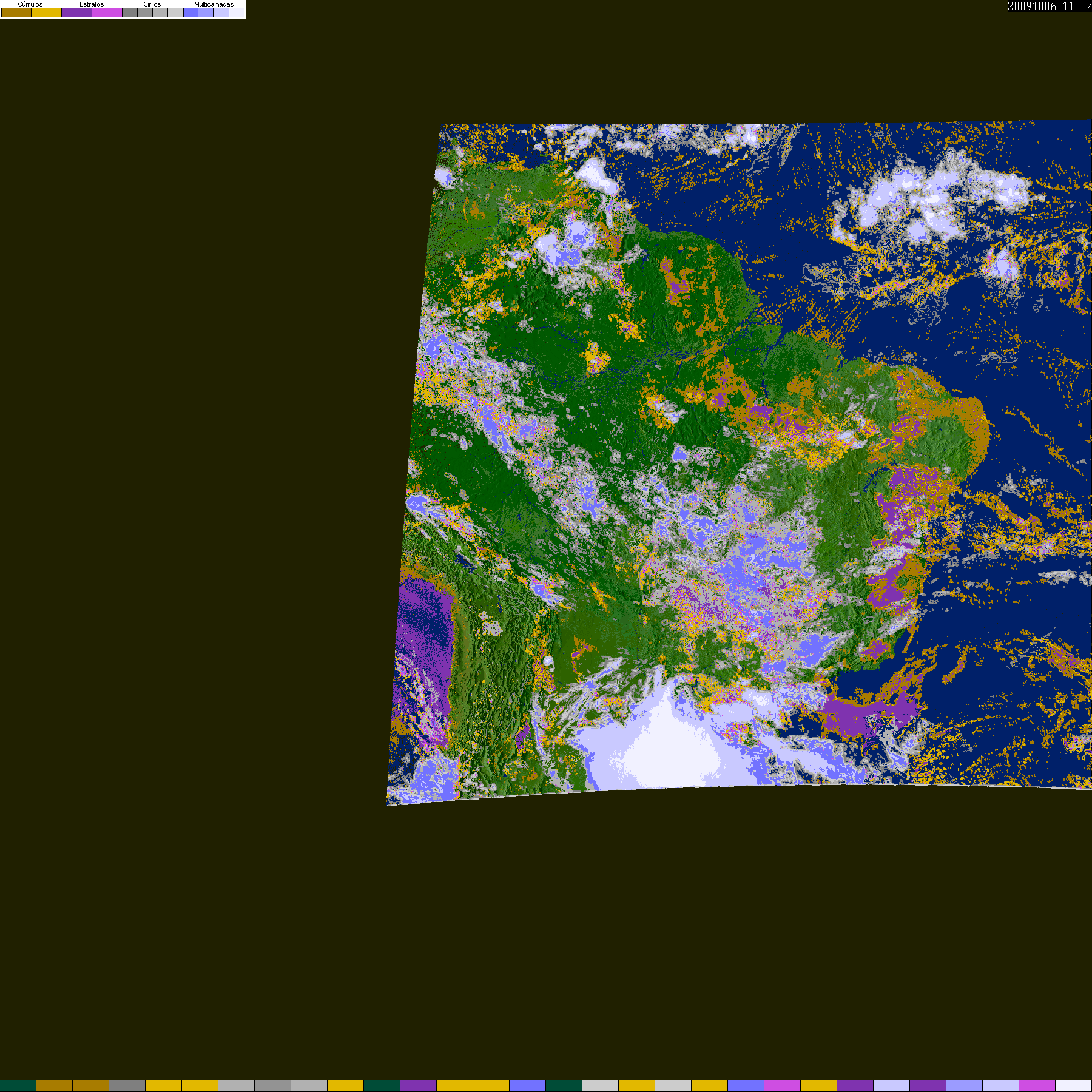Select the lightest gray Cirros swatch
The width and height of the screenshot is (1092, 1092).
point(175,13)
